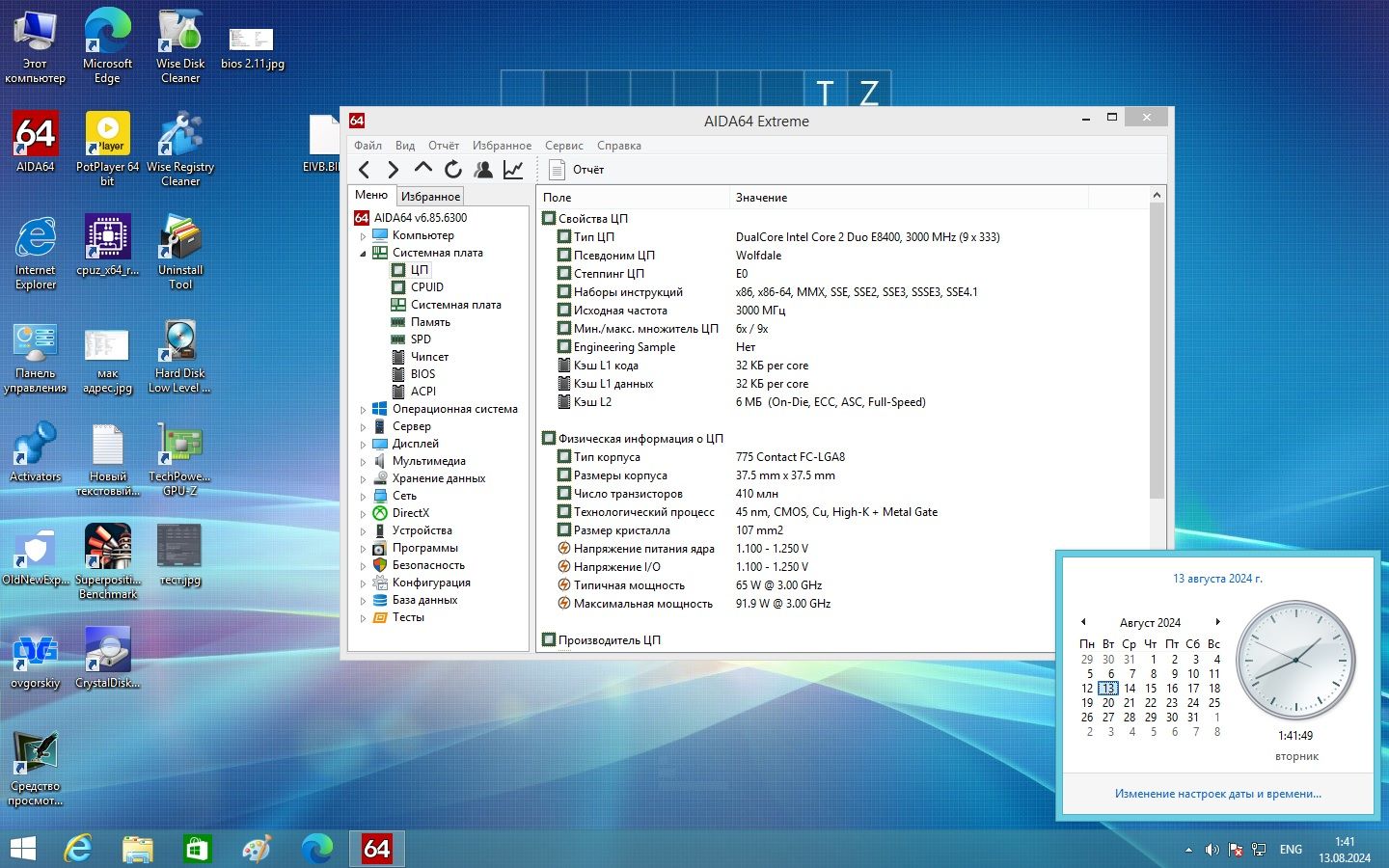
Task: Select the Чипсет tree item
Action: [x=429, y=357]
